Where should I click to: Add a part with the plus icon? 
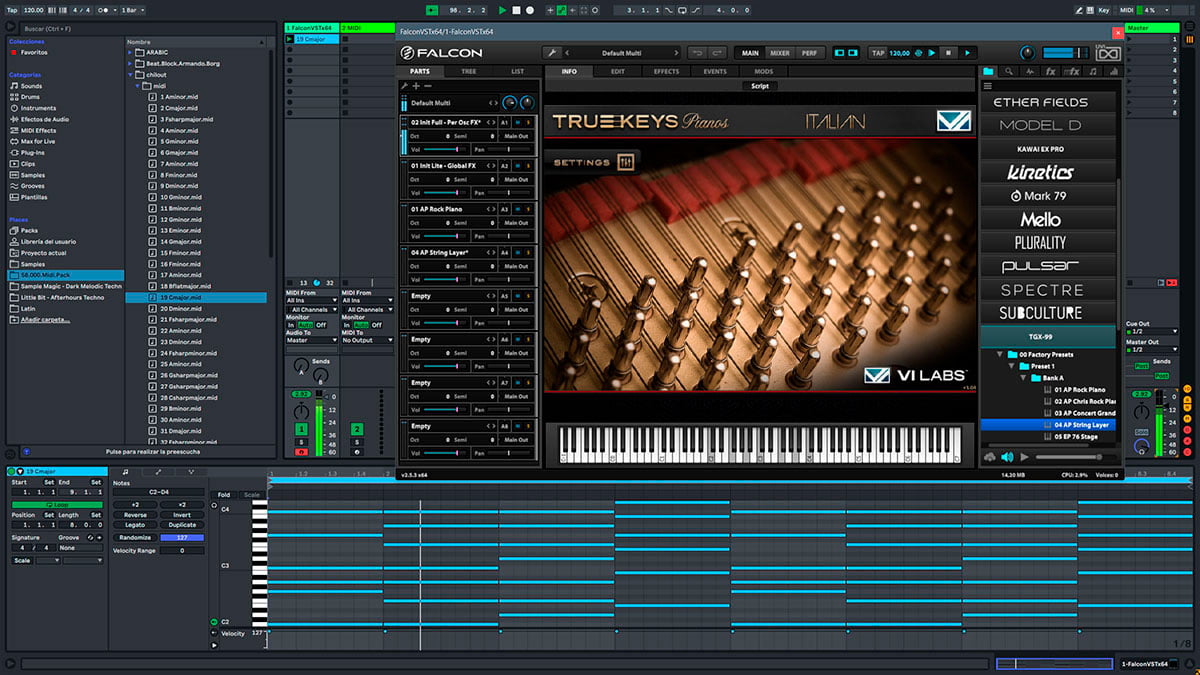click(x=416, y=86)
